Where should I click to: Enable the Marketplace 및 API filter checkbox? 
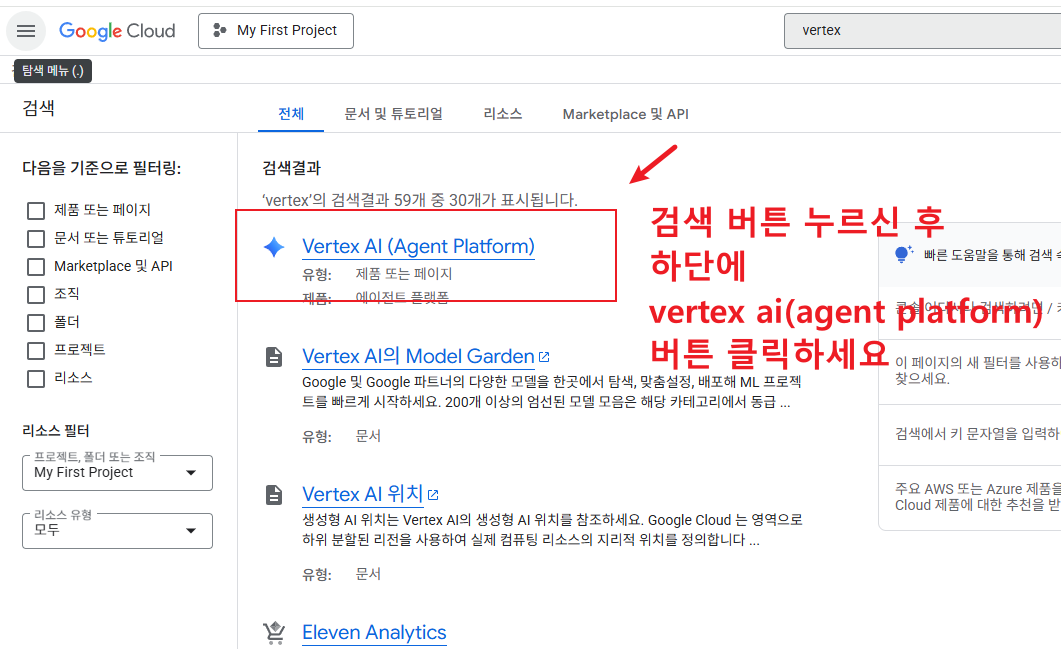pos(36,267)
